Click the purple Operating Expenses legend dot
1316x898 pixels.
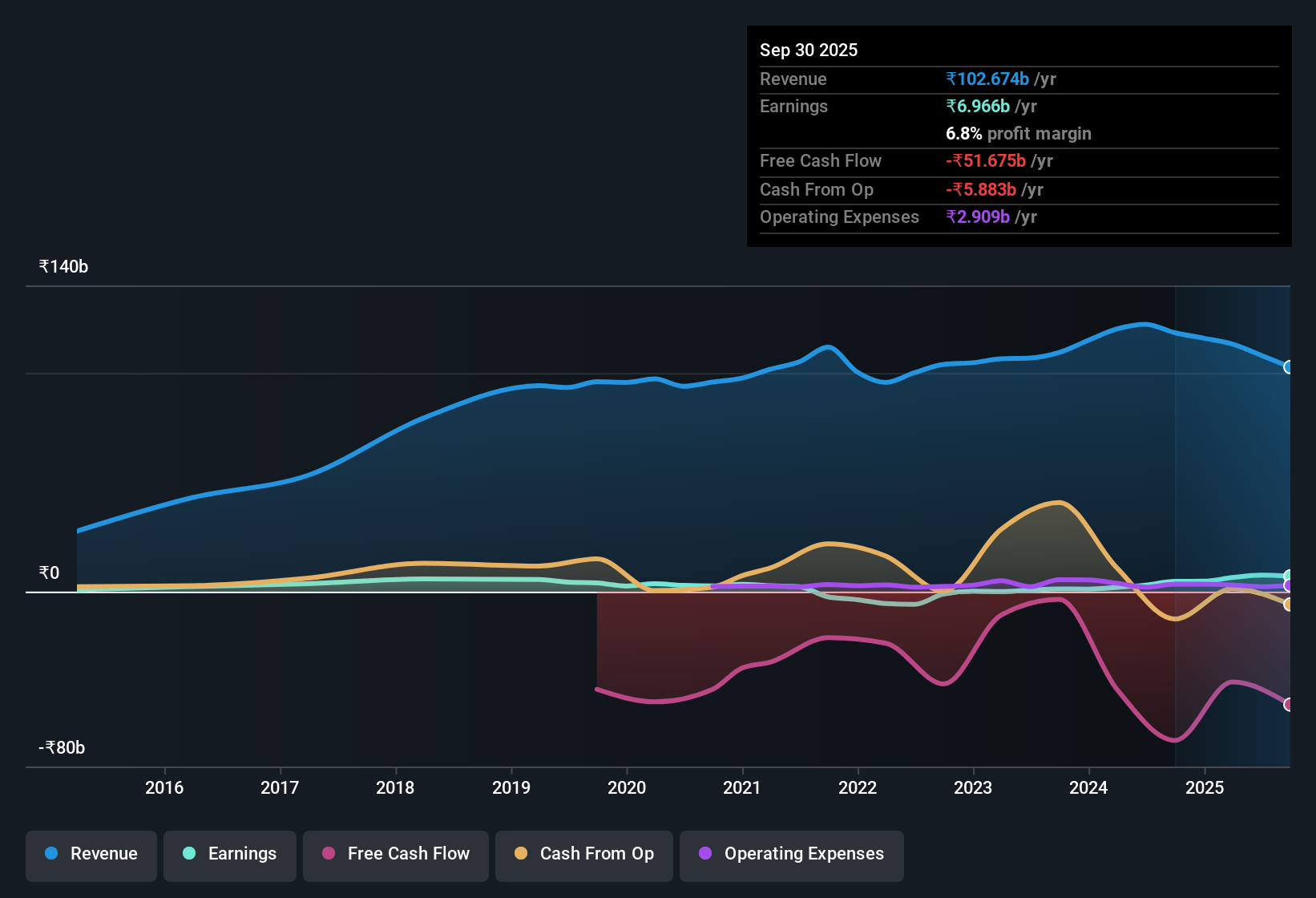[705, 854]
